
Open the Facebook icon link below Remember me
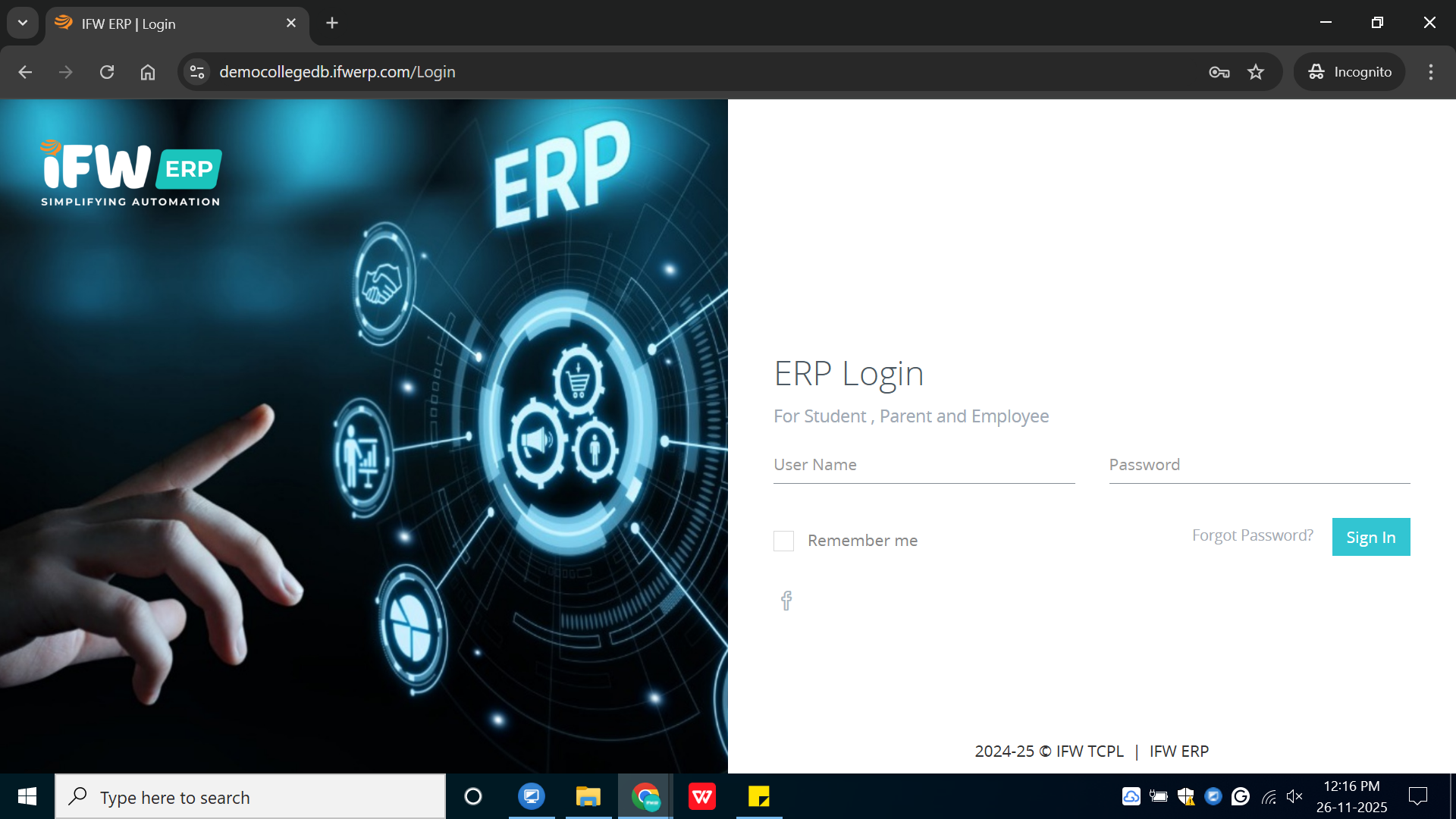(786, 601)
